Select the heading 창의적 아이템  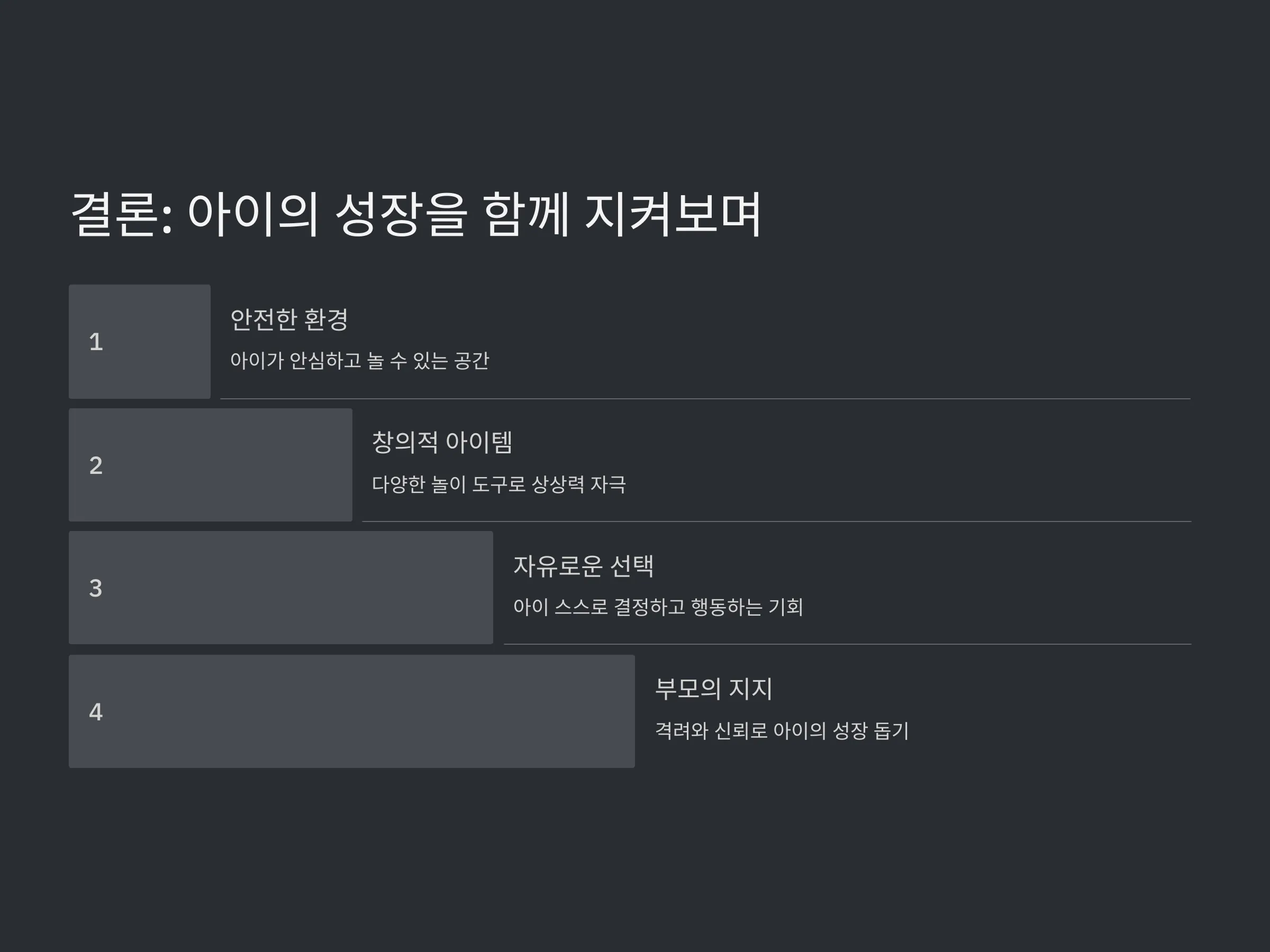tap(442, 443)
